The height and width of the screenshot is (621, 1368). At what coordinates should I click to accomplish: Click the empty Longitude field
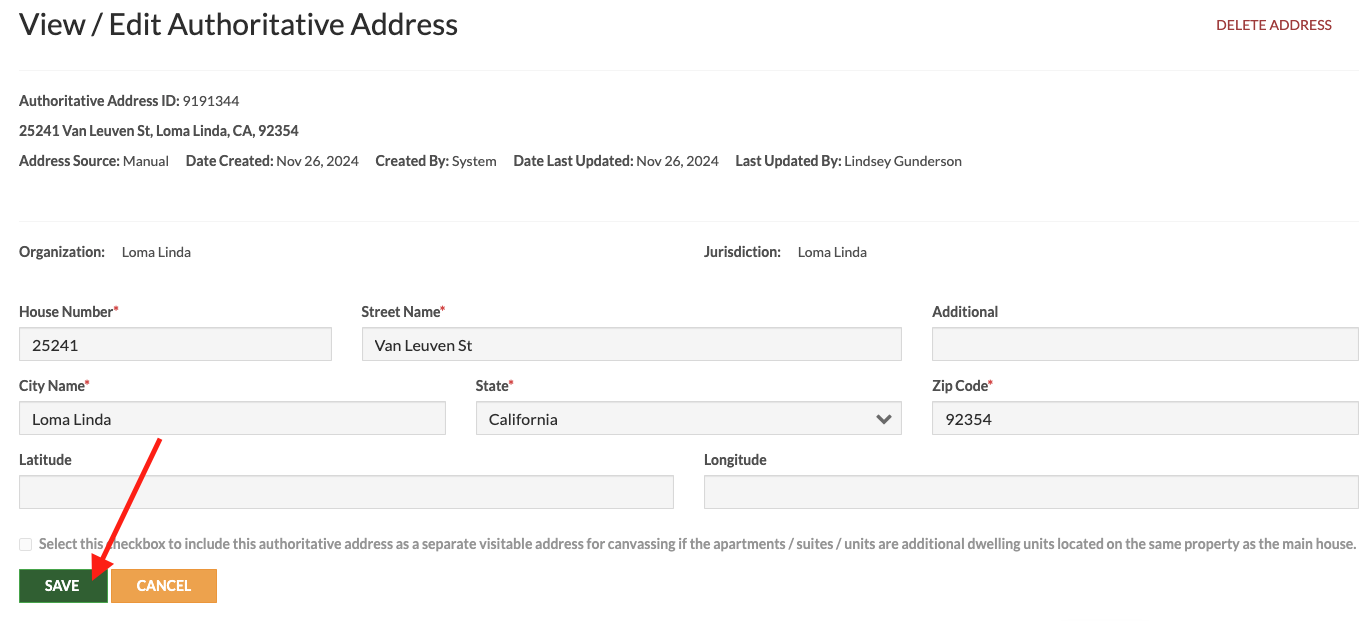(1031, 492)
